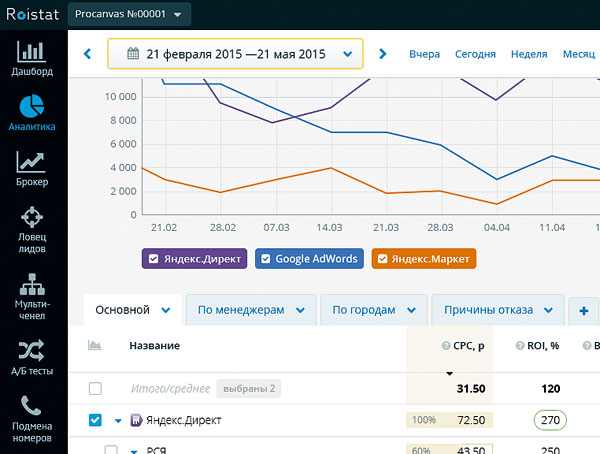This screenshot has height=454, width=600.
Task: Click the CPC sort arrow indicator
Action: click(450, 373)
